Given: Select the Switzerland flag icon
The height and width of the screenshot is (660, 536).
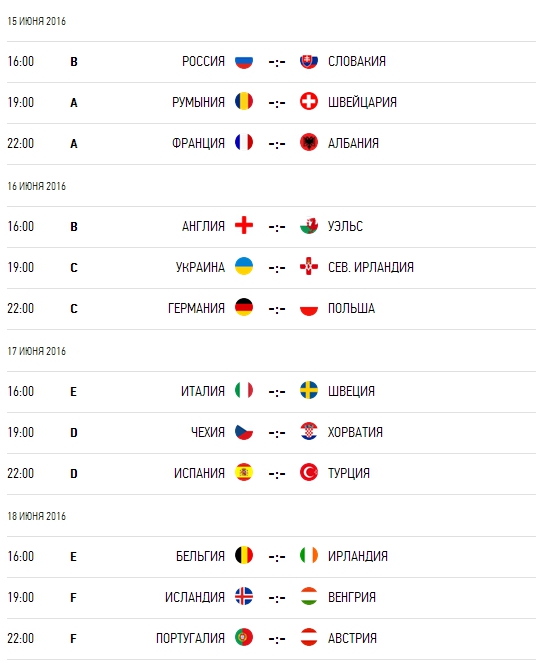Looking at the screenshot, I should point(309,102).
